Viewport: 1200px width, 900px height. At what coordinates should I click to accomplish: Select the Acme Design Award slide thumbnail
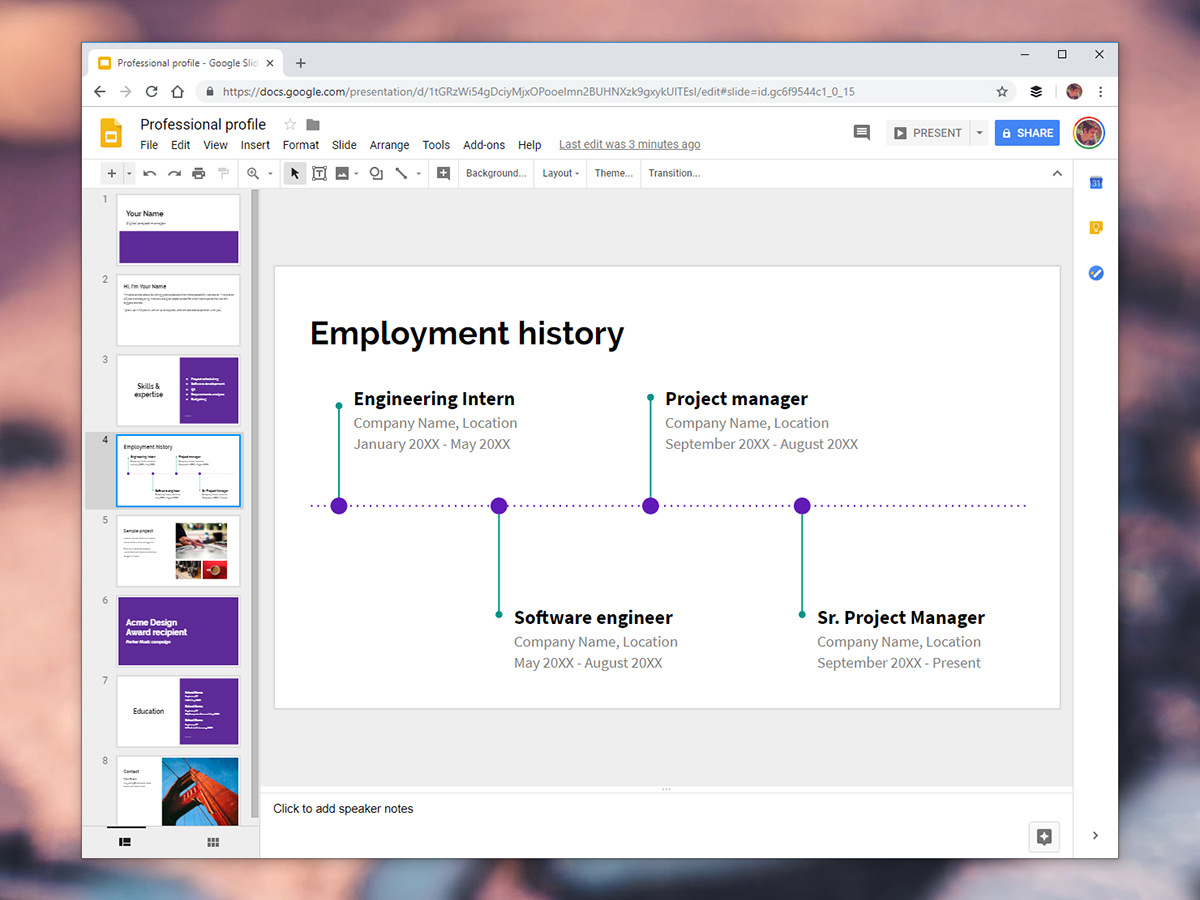pos(178,631)
